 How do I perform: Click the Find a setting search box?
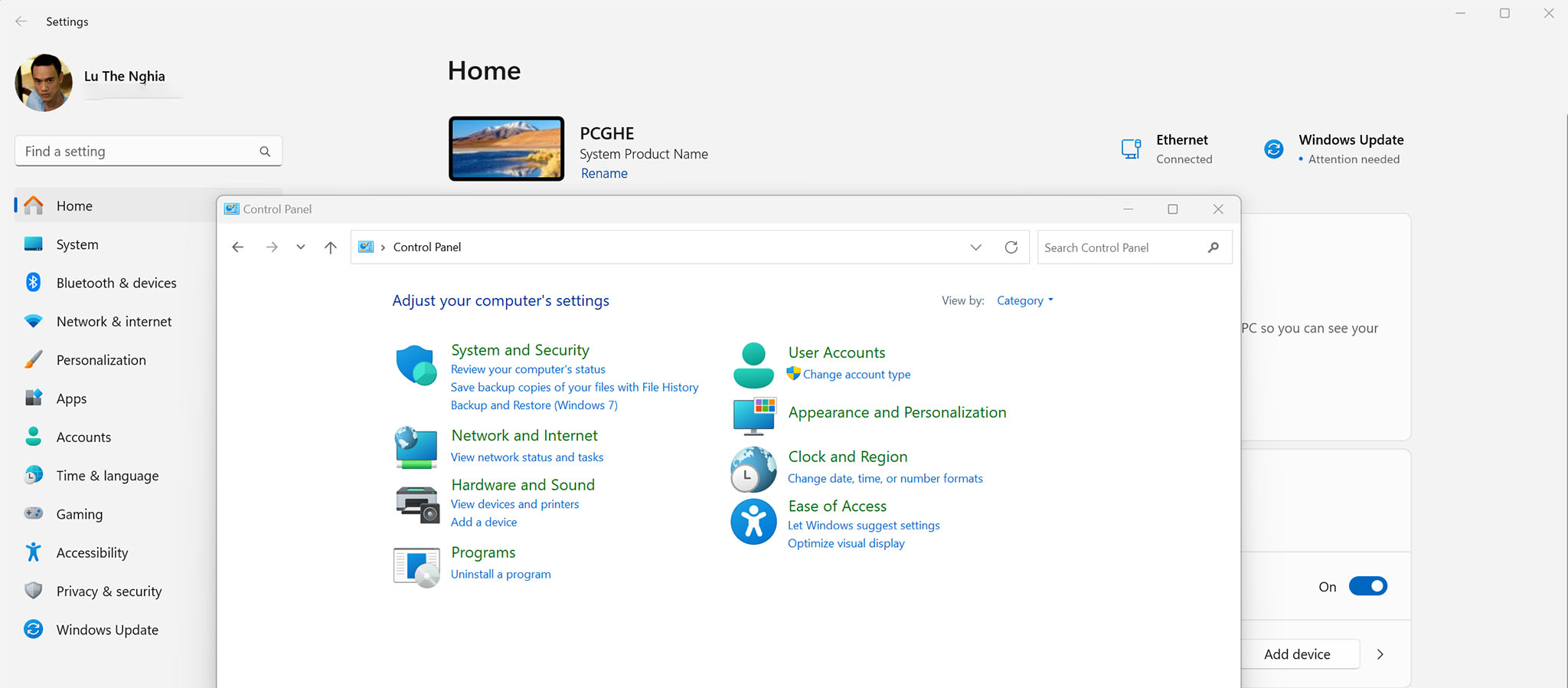click(149, 152)
